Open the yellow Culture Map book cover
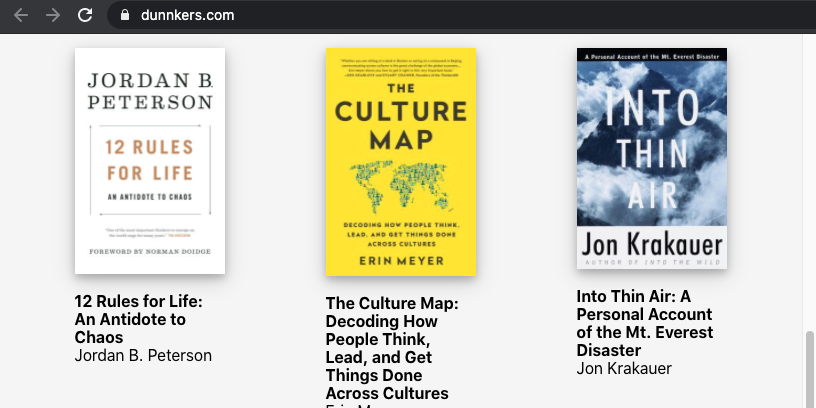This screenshot has width=816, height=408. coord(400,161)
